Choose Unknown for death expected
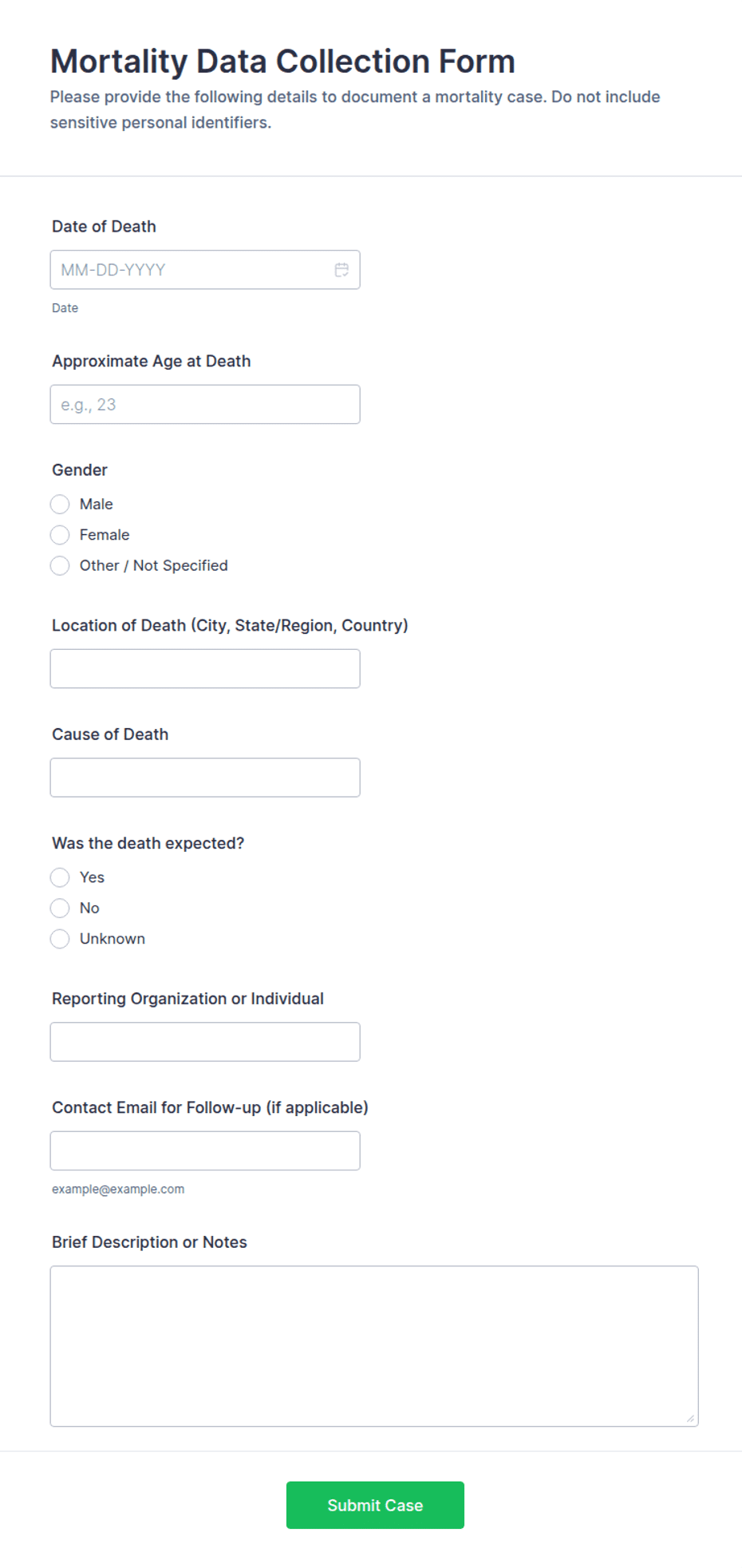Image resolution: width=742 pixels, height=1568 pixels. click(60, 939)
